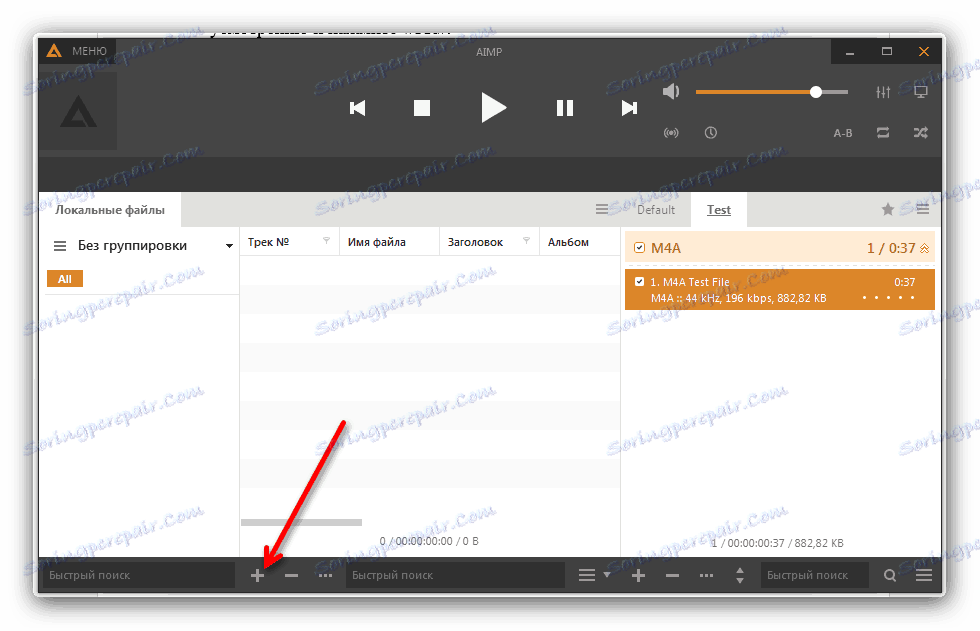Select the All filter button
The height and width of the screenshot is (631, 980).
pos(65,279)
